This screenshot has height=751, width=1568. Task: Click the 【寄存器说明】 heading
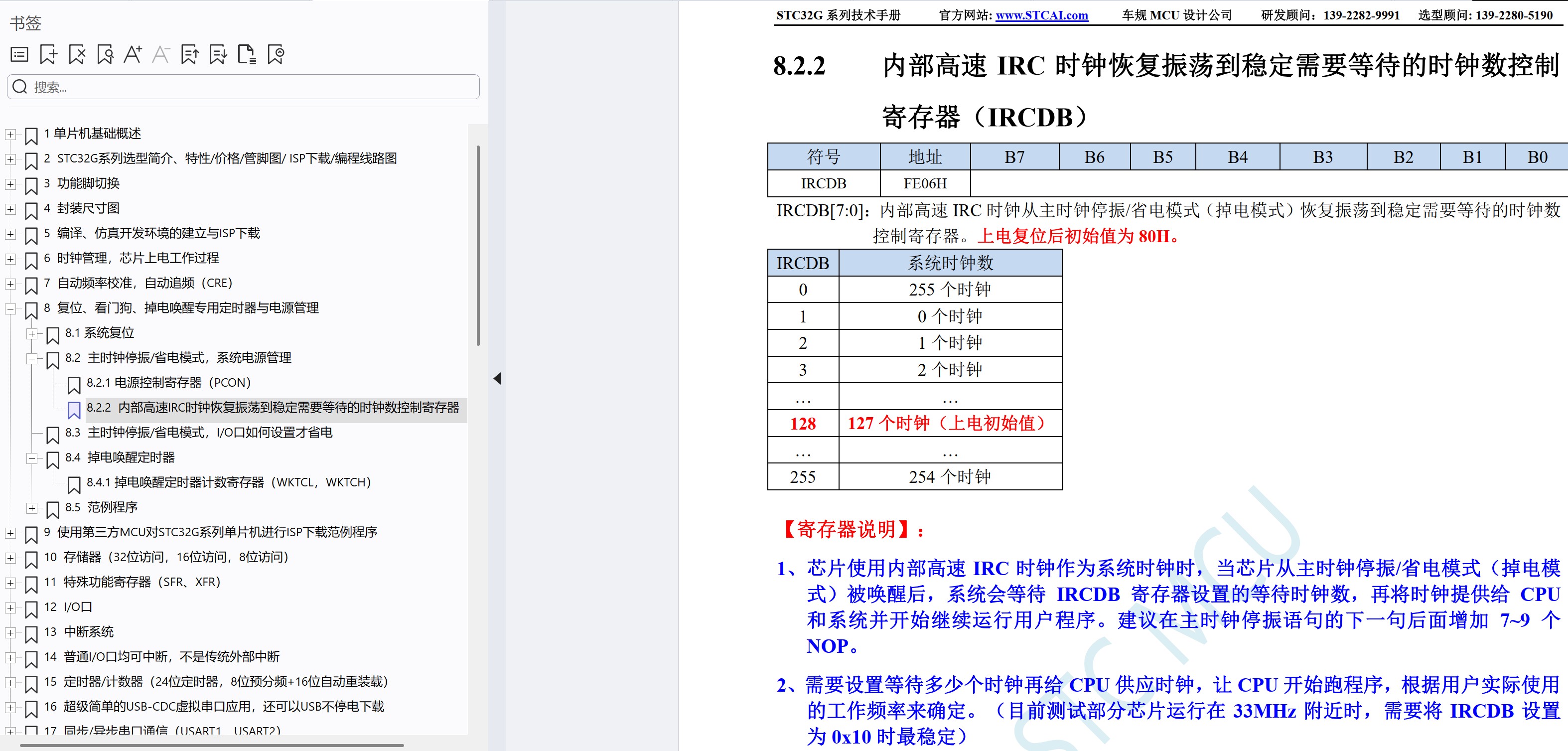pos(851,529)
